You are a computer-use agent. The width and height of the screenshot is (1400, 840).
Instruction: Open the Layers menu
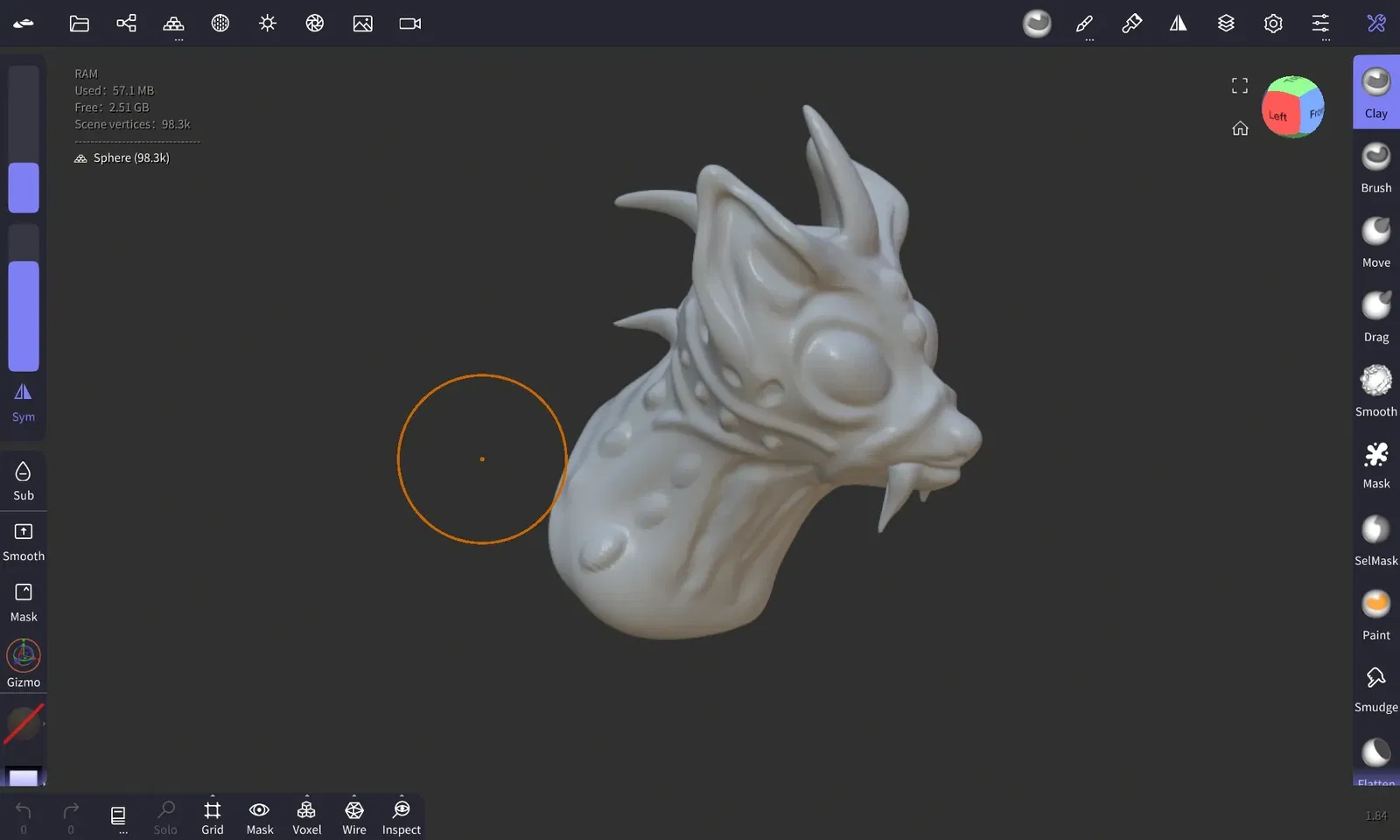(x=1226, y=24)
